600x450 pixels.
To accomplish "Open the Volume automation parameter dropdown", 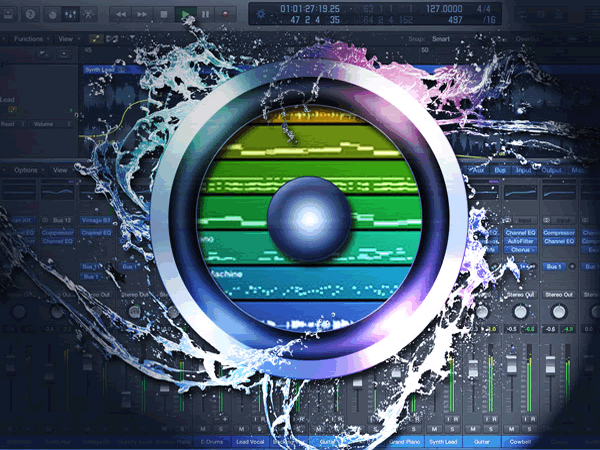I will pos(52,124).
